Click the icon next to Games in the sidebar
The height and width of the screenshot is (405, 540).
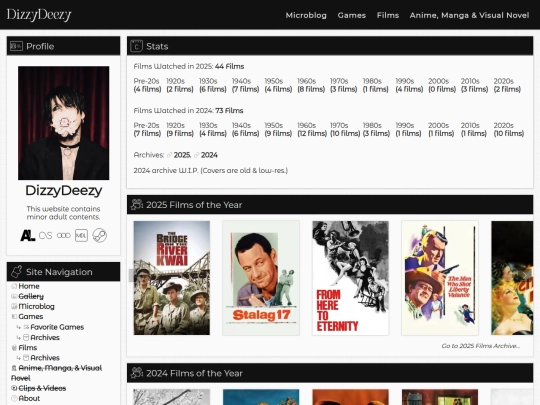tap(14, 316)
